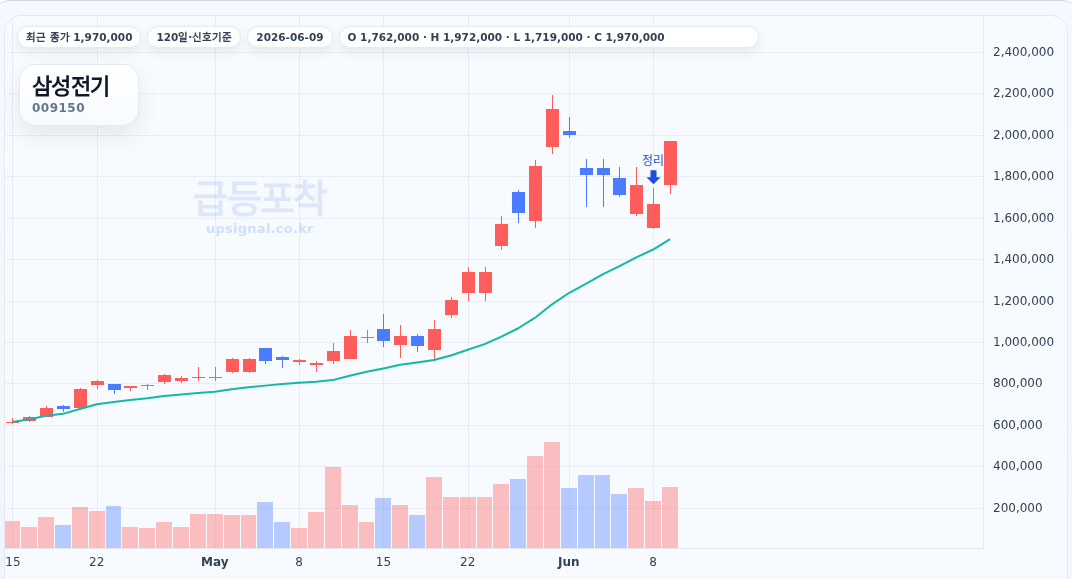Click the stock code 009150
This screenshot has width=1072, height=579.
point(58,108)
